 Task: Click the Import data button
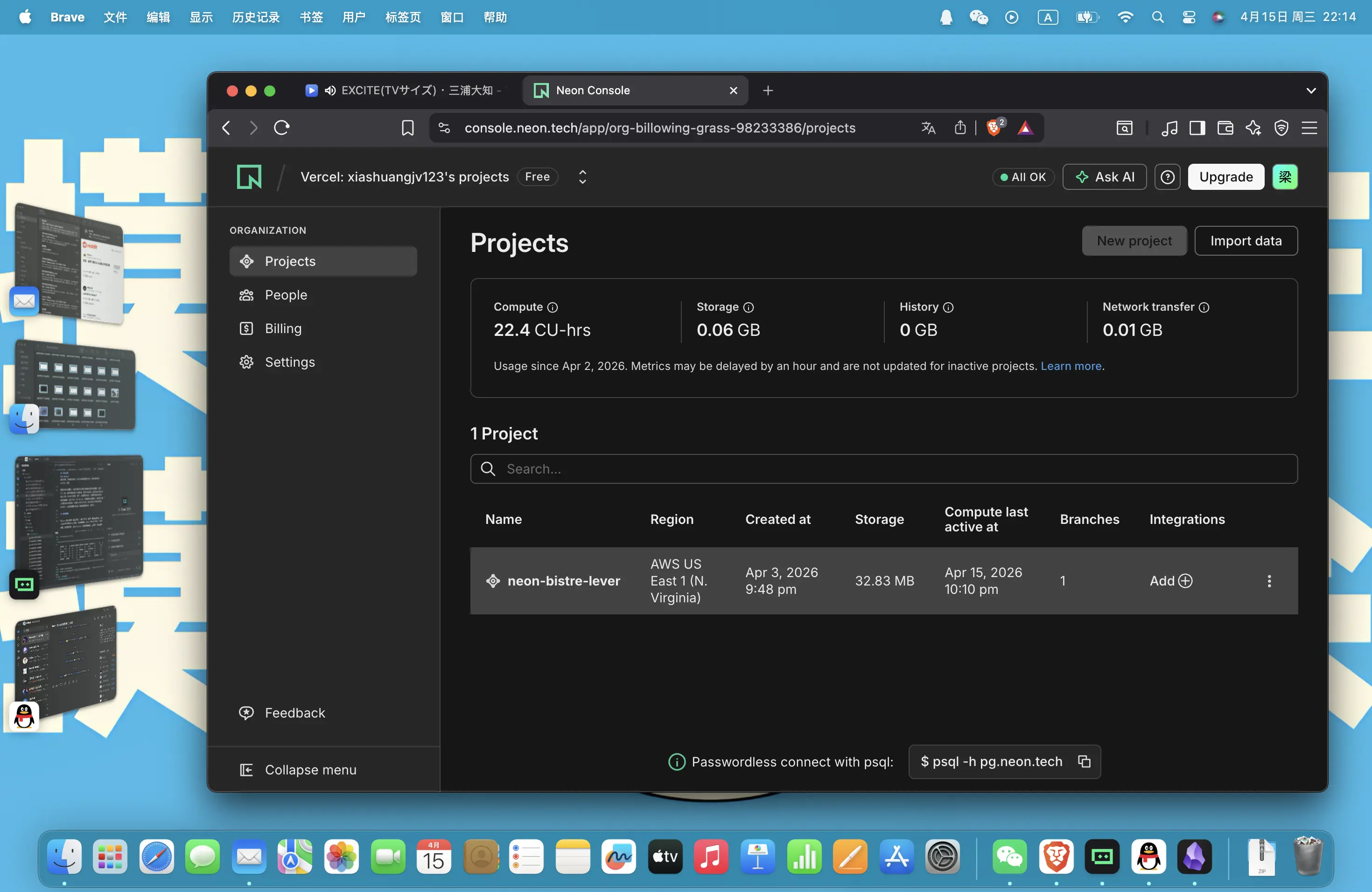pyautogui.click(x=1246, y=241)
